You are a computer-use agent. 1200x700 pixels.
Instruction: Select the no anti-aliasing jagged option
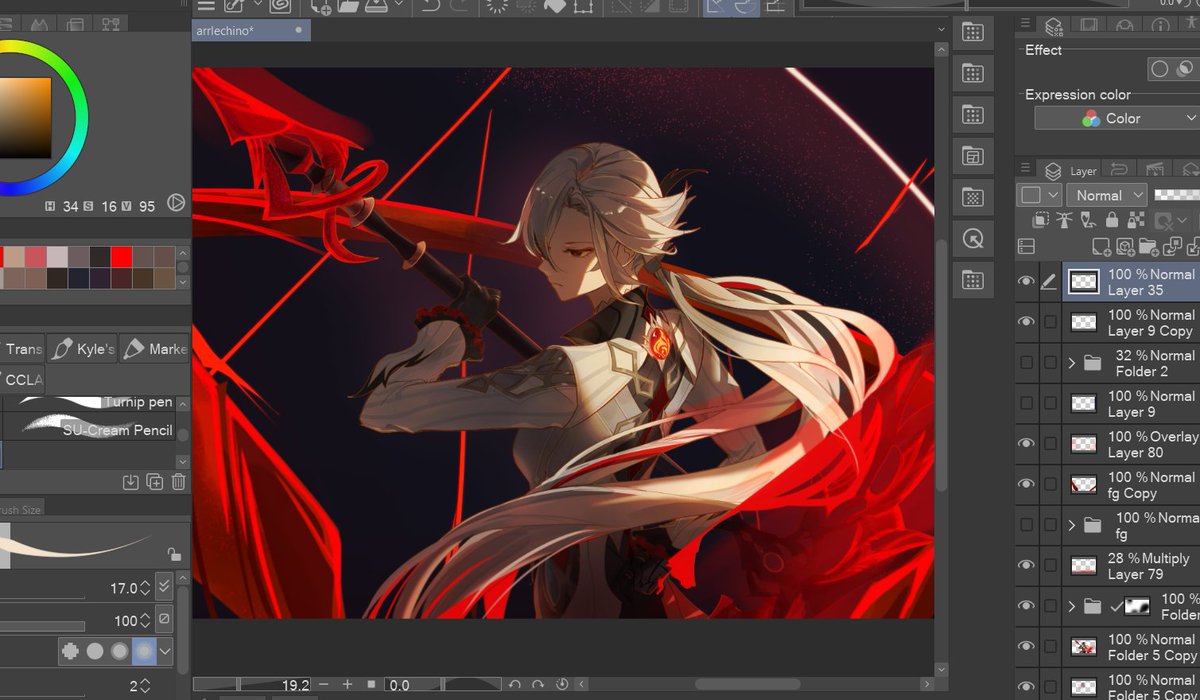tap(70, 651)
